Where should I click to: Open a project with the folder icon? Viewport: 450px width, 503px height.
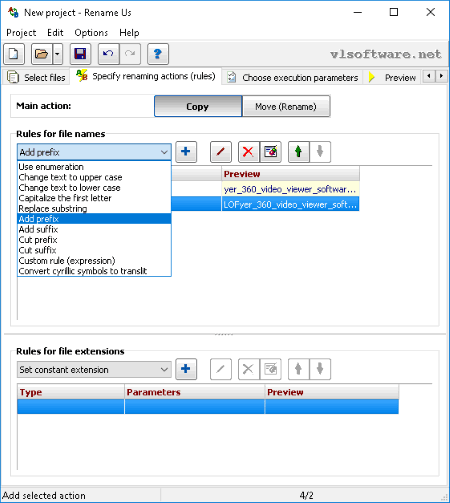42,54
